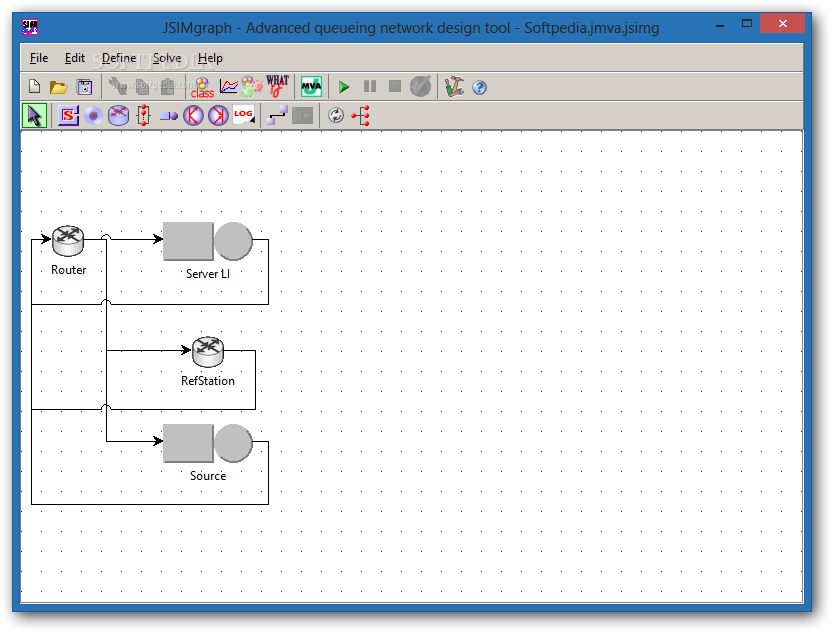Open help with the question mark icon
The image size is (832, 632).
pos(479,87)
